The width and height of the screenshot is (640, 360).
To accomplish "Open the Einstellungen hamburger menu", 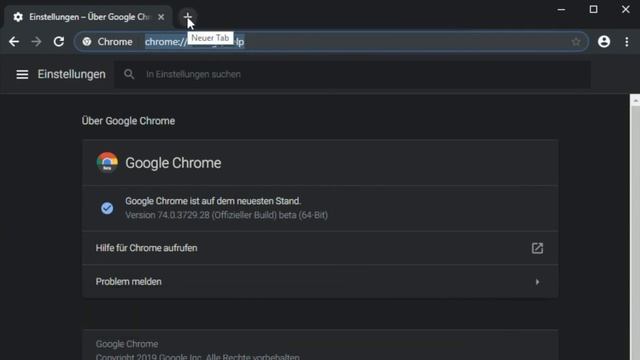I will (22, 74).
